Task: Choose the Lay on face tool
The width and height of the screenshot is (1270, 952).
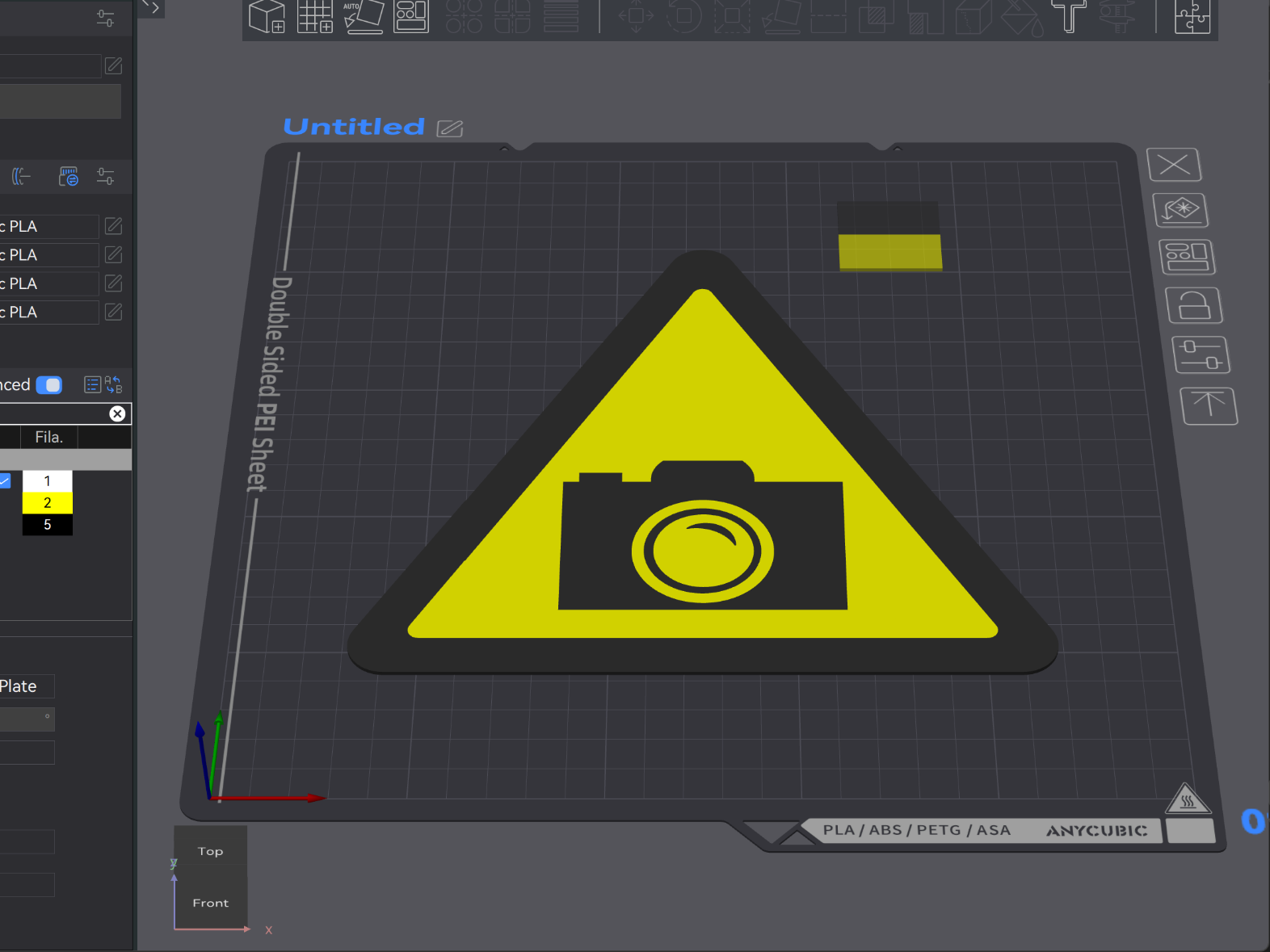Action: (780, 16)
